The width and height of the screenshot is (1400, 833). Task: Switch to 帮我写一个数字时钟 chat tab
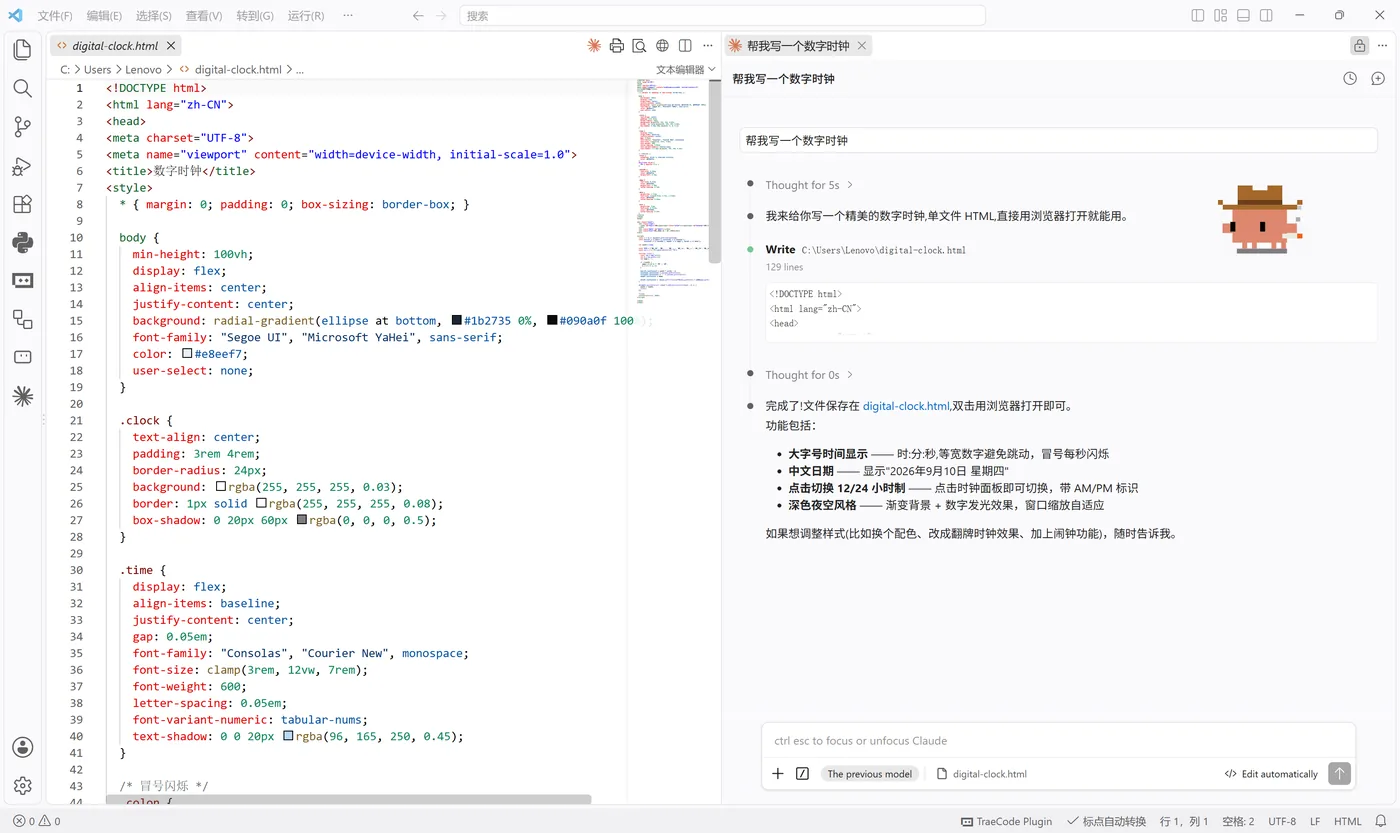pos(798,46)
